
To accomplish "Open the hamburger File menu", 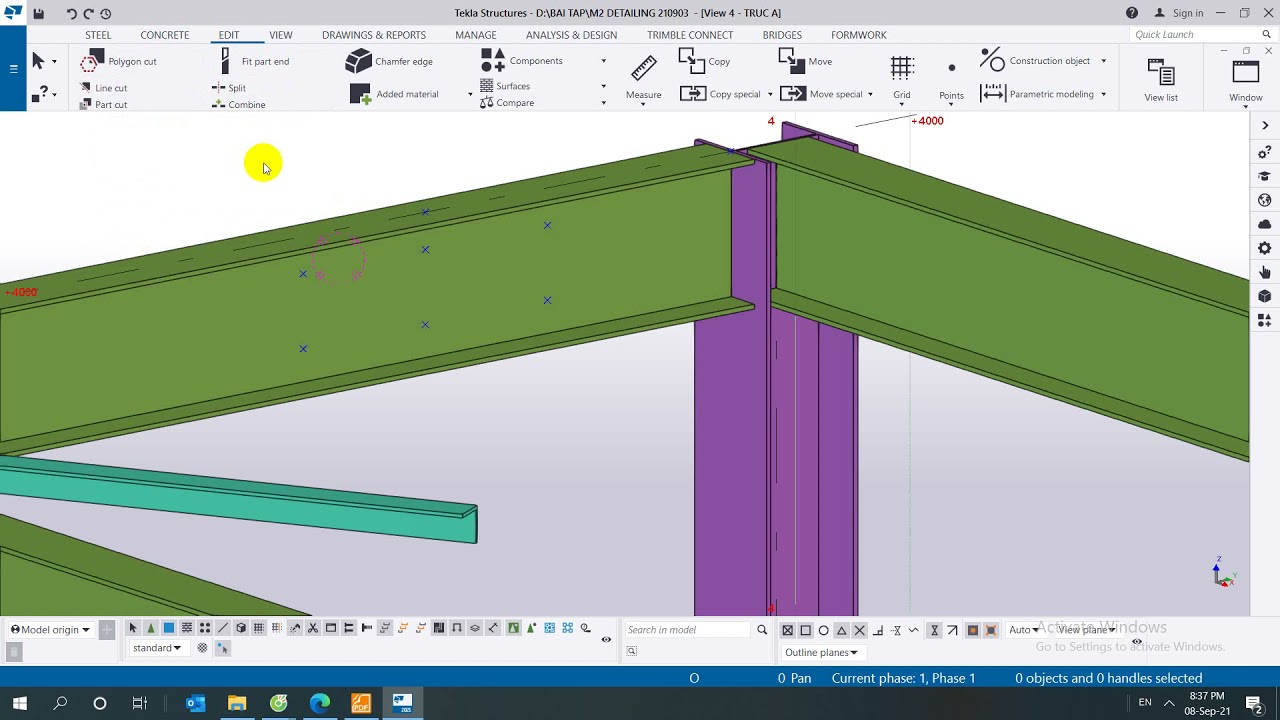I will click(x=13, y=69).
